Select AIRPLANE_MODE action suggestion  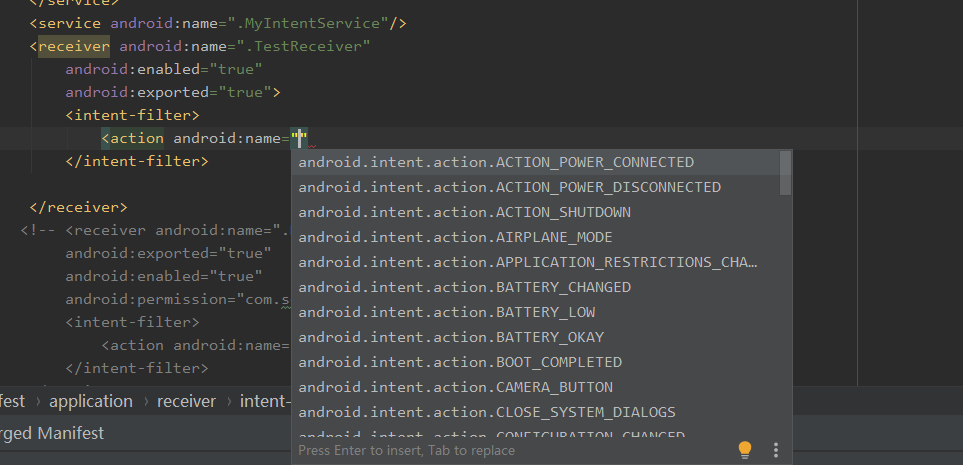536,237
